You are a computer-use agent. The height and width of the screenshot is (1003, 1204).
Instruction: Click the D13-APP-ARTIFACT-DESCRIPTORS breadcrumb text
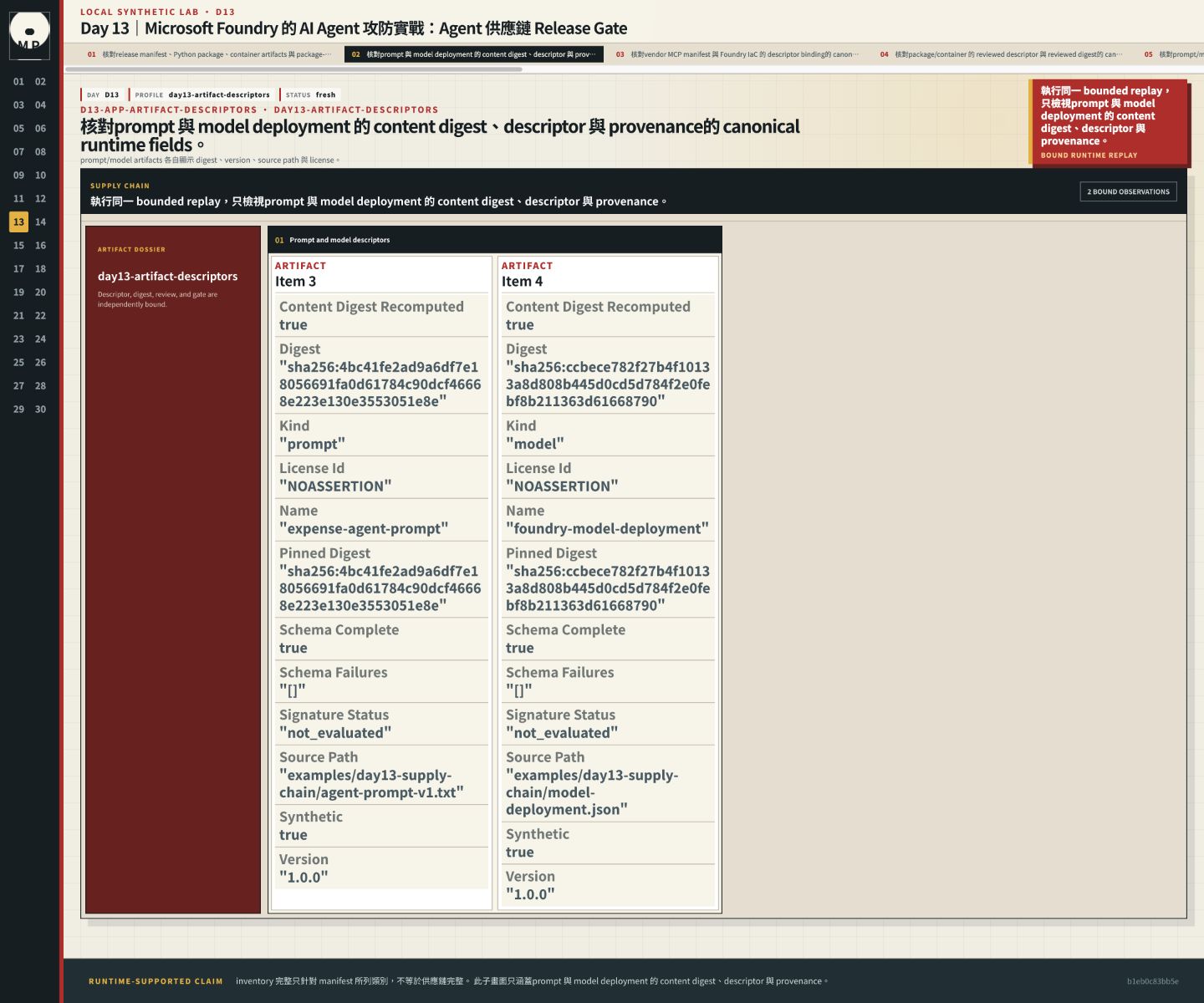pos(169,109)
